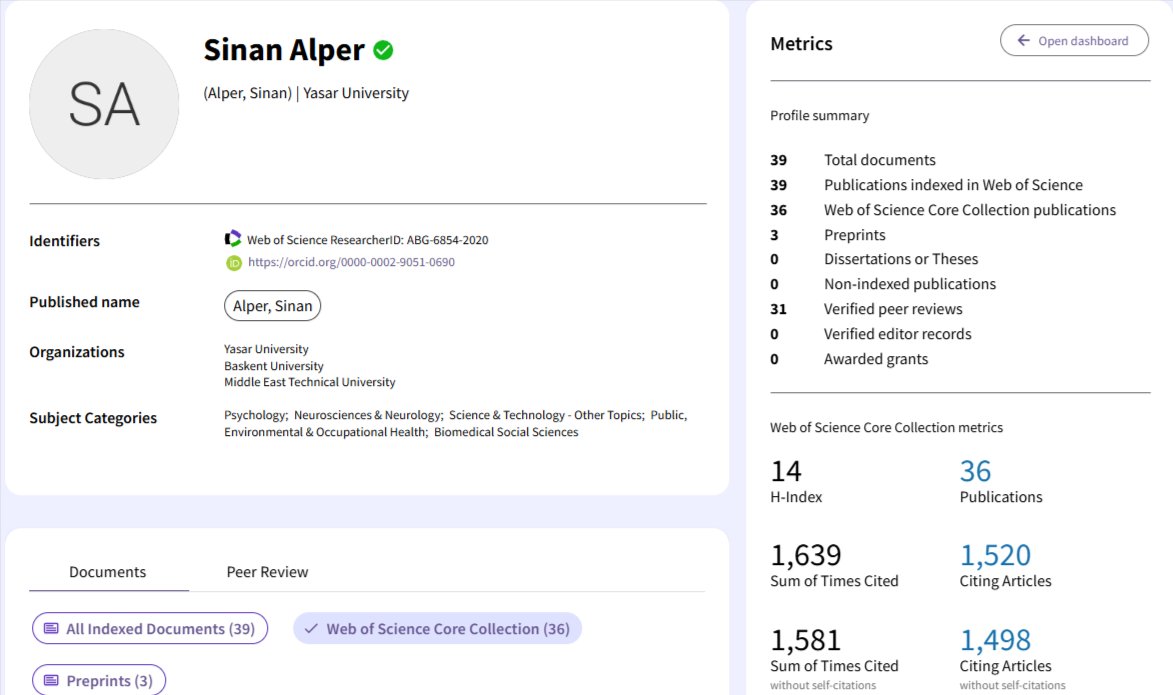Click Yasar University in the Organizations list
The width and height of the screenshot is (1173, 695).
tap(266, 349)
